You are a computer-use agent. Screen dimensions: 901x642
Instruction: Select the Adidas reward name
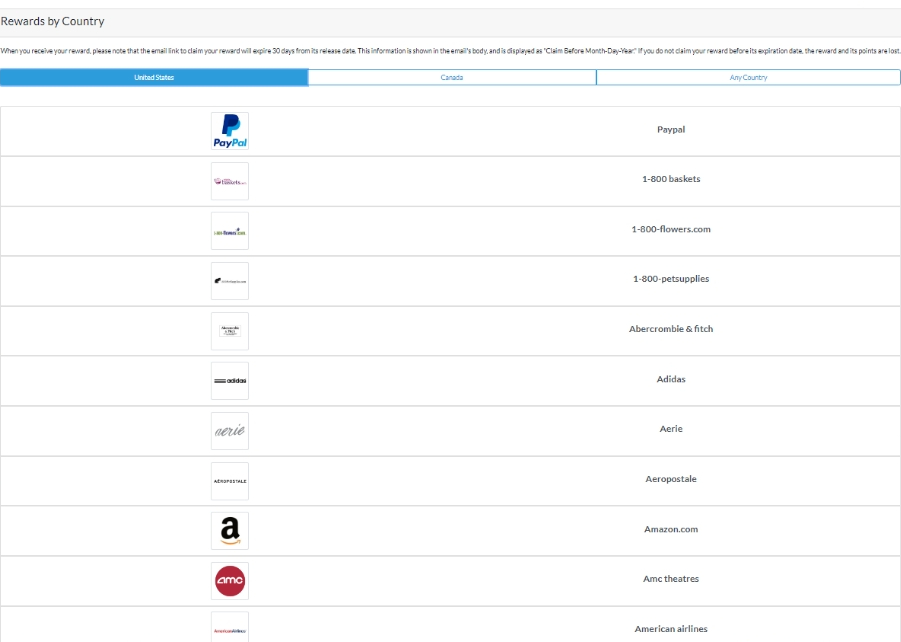671,379
